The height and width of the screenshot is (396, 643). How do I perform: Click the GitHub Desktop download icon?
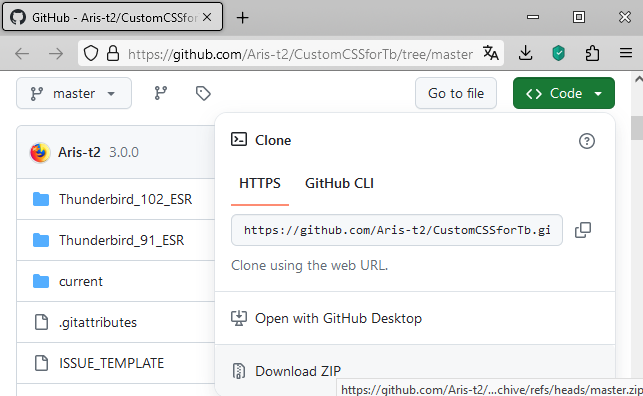point(239,318)
